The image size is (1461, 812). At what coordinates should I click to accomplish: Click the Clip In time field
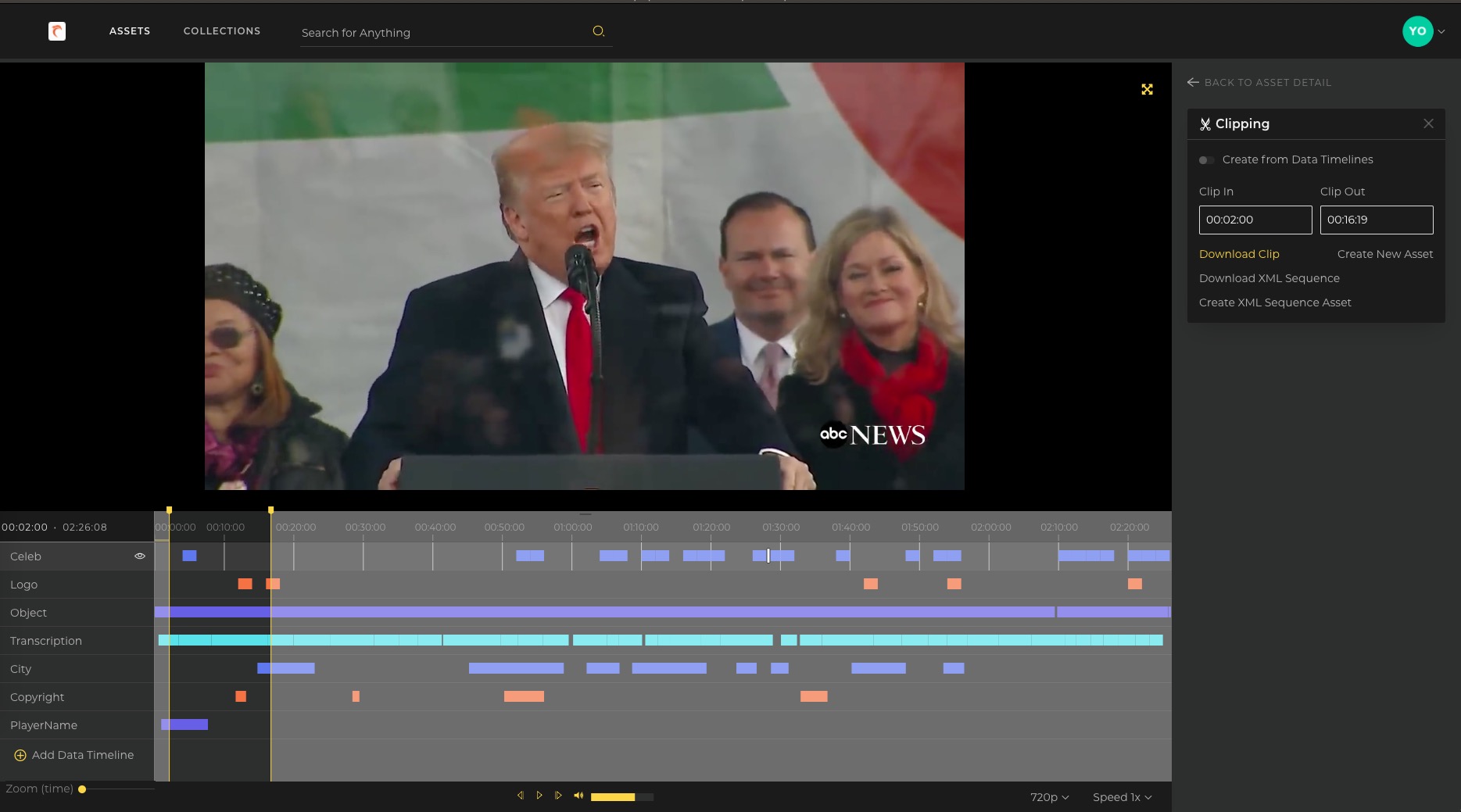tap(1255, 220)
